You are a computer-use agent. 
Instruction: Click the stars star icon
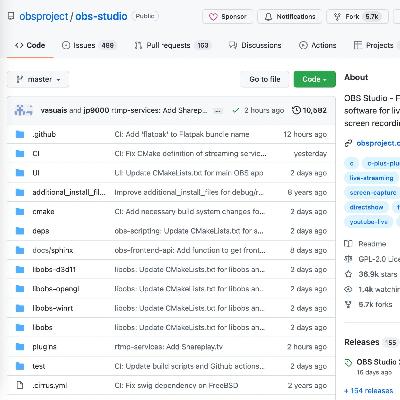[x=348, y=274]
